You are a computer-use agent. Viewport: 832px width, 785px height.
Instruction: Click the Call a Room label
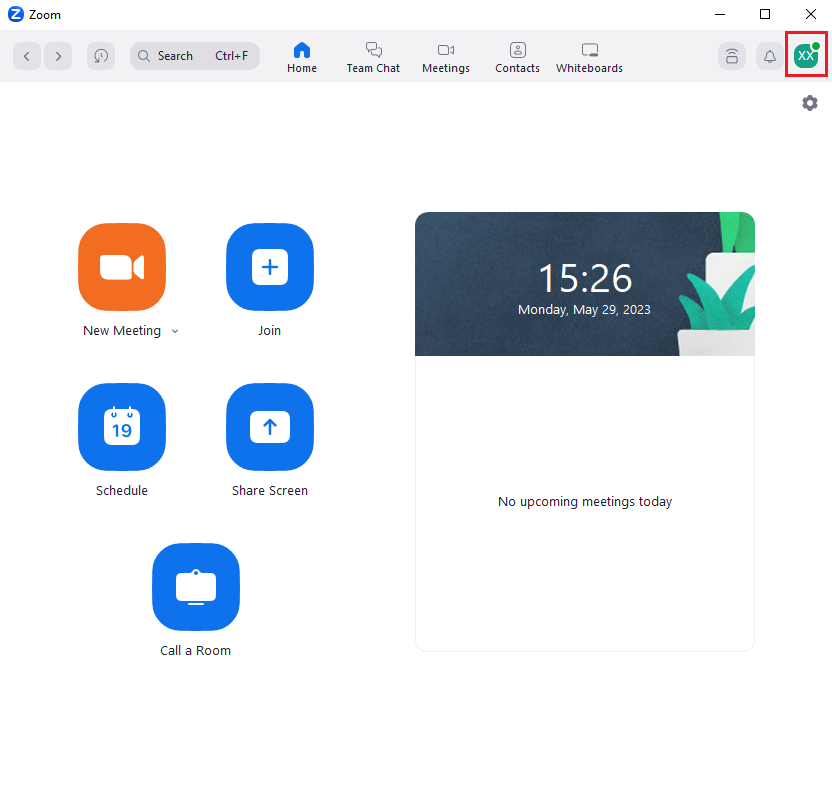pos(196,651)
